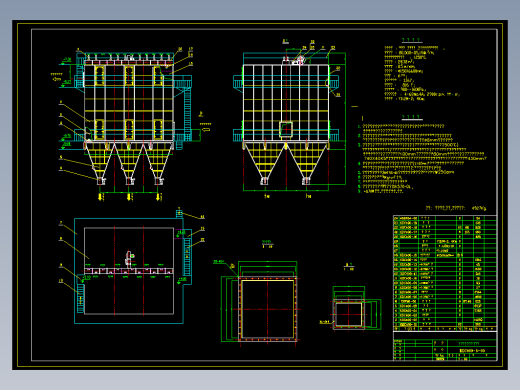The image size is (520, 390).
Task: Click the green parts list table
Action: coord(445,273)
